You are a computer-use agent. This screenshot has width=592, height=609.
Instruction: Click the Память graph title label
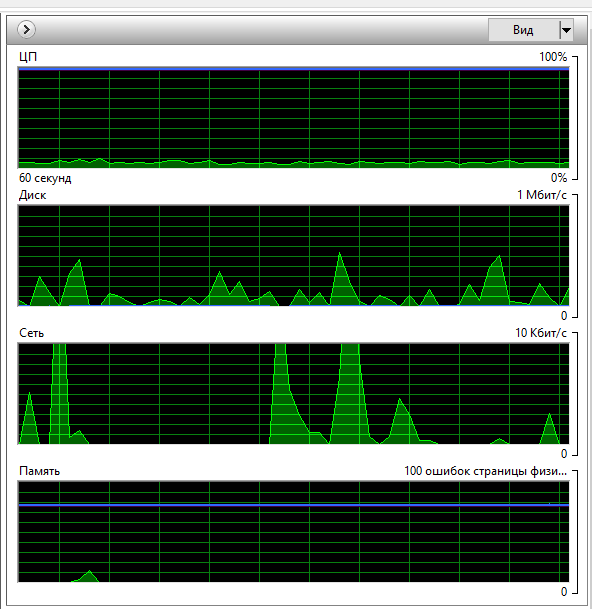40,471
